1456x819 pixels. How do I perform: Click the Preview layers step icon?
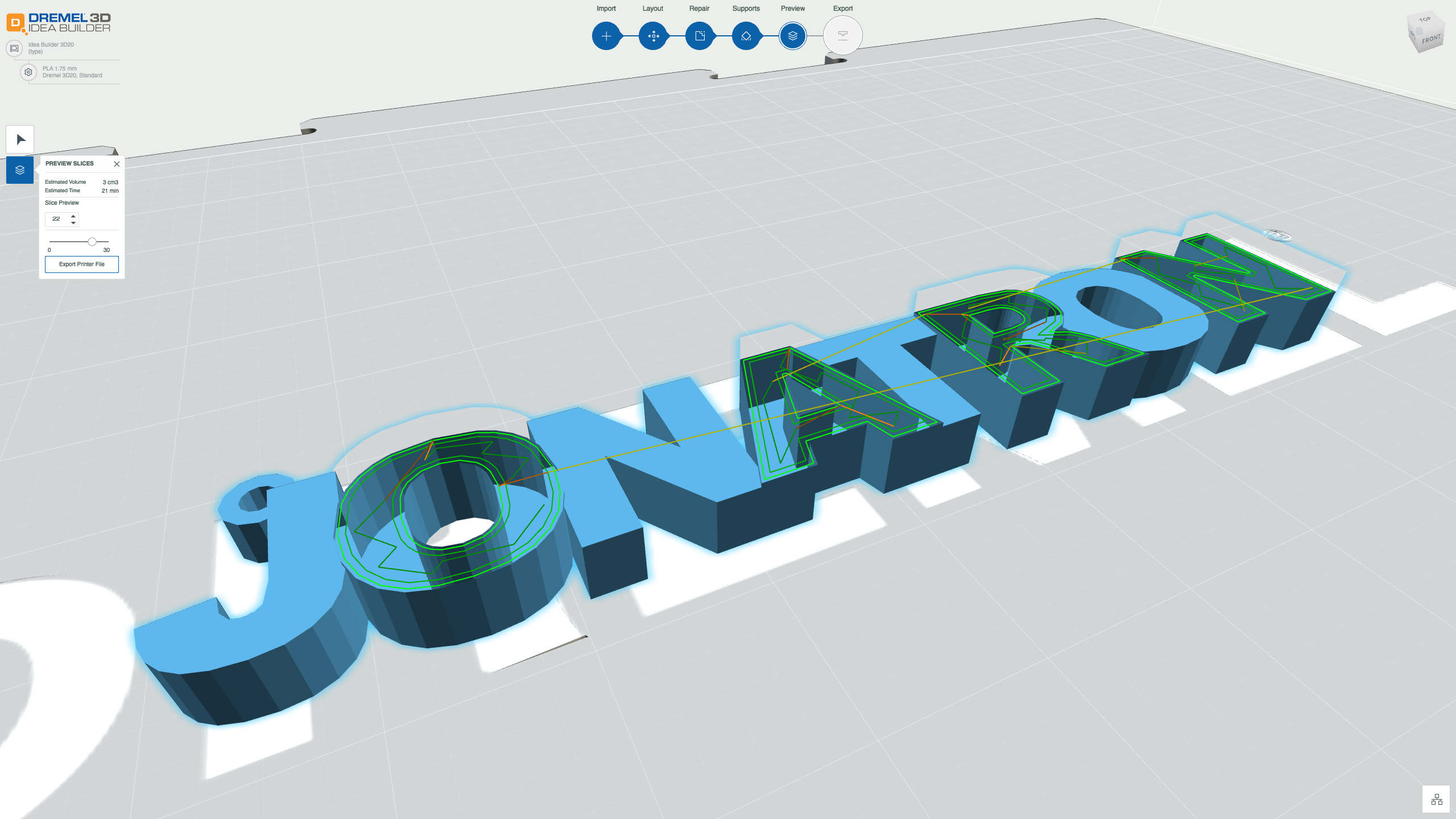coord(793,36)
